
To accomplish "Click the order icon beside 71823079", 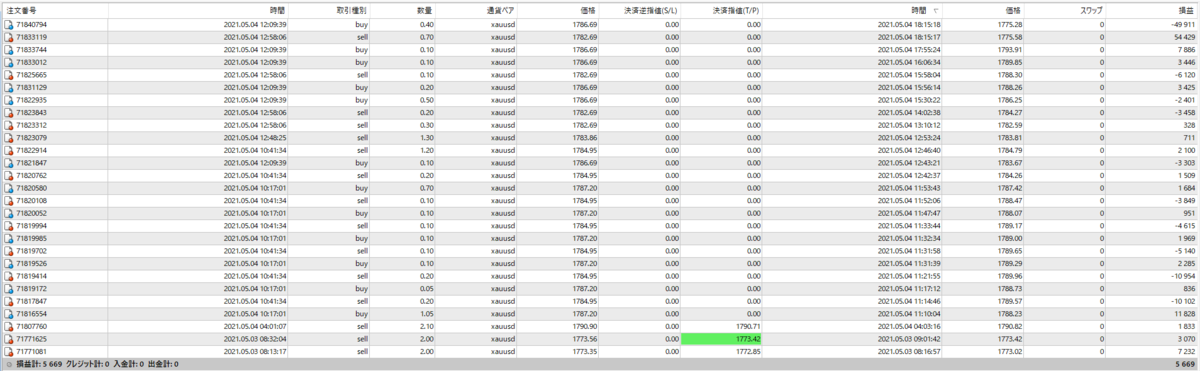I will [x=9, y=139].
